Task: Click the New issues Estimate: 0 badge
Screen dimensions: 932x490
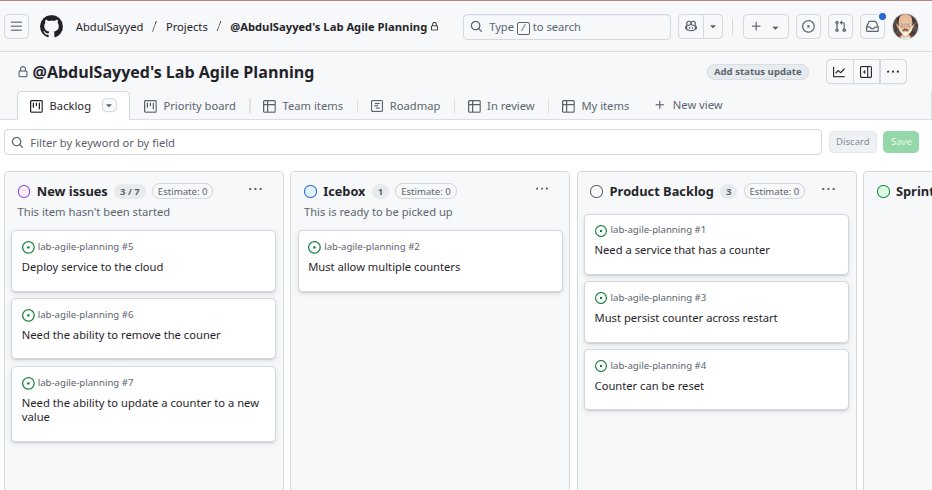Action: tap(182, 191)
